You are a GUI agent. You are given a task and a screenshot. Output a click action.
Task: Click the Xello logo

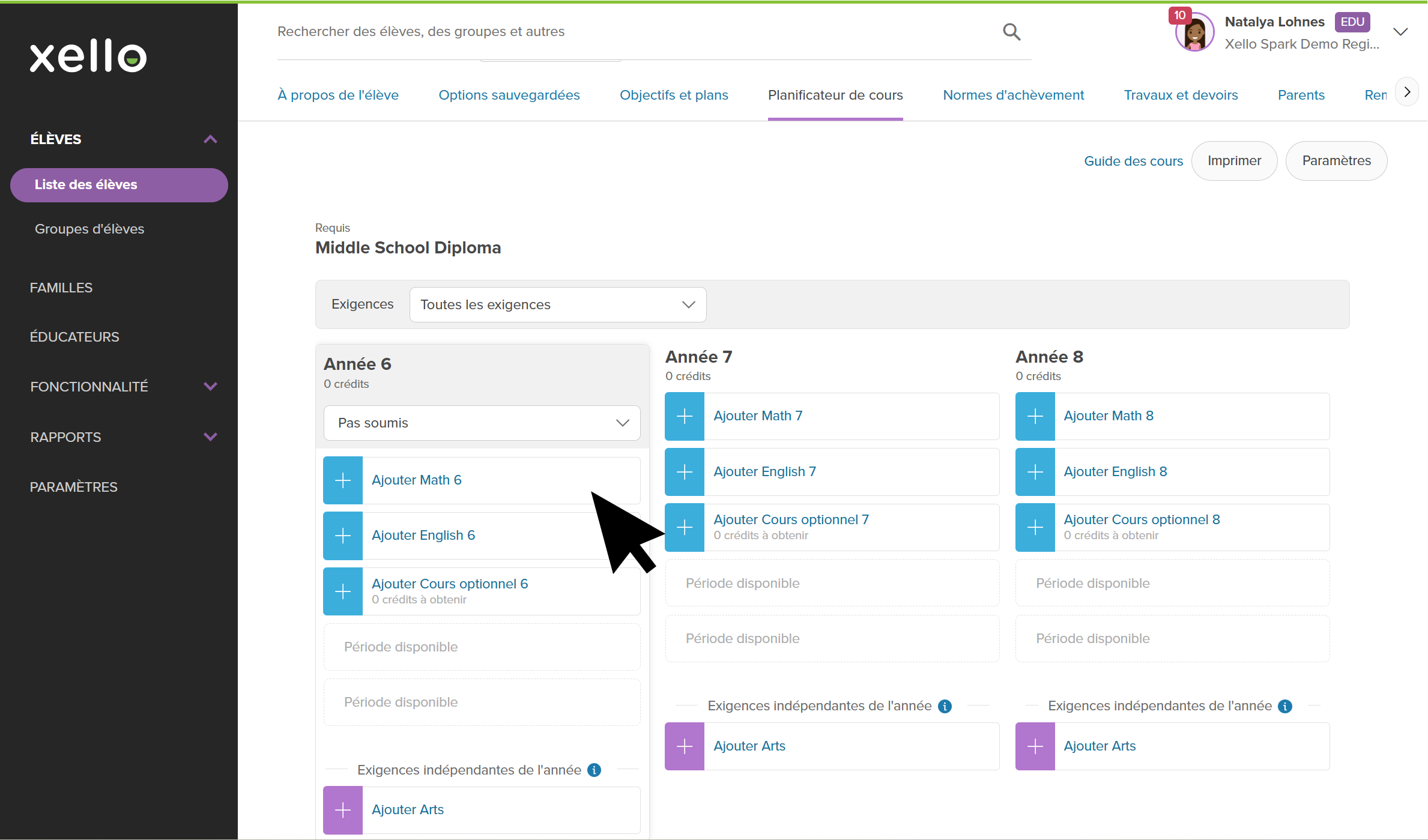click(x=89, y=56)
